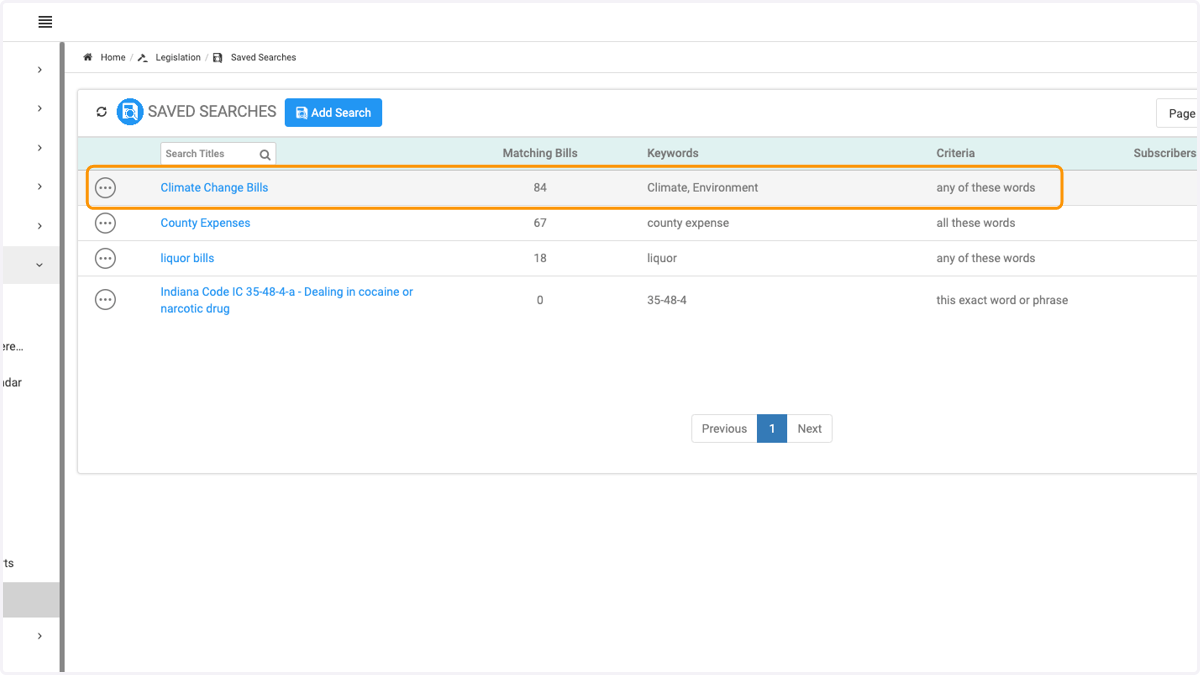
Task: Click the Home icon in the breadcrumb
Action: (x=88, y=57)
